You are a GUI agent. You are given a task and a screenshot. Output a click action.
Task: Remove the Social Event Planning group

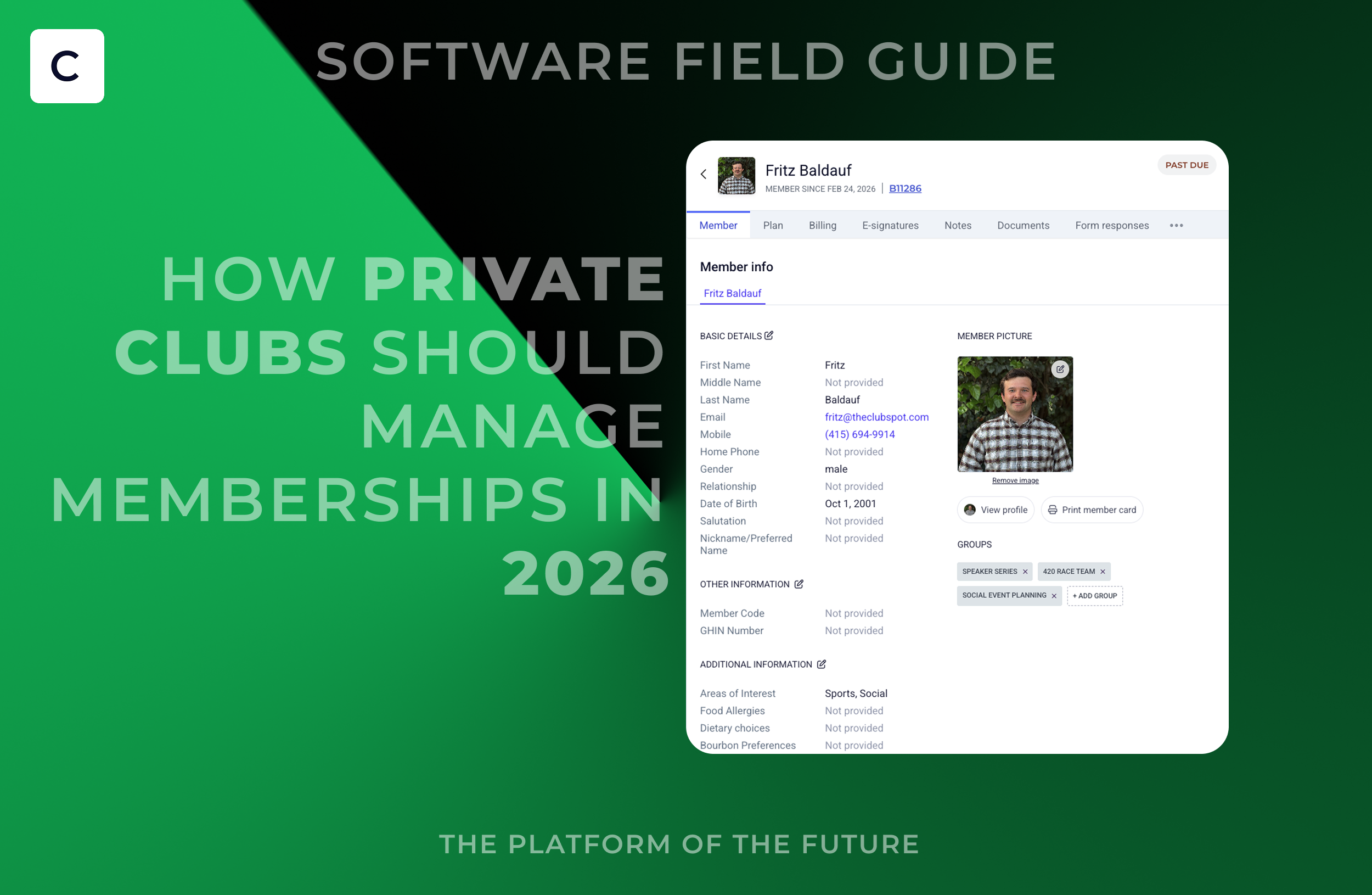(1054, 596)
